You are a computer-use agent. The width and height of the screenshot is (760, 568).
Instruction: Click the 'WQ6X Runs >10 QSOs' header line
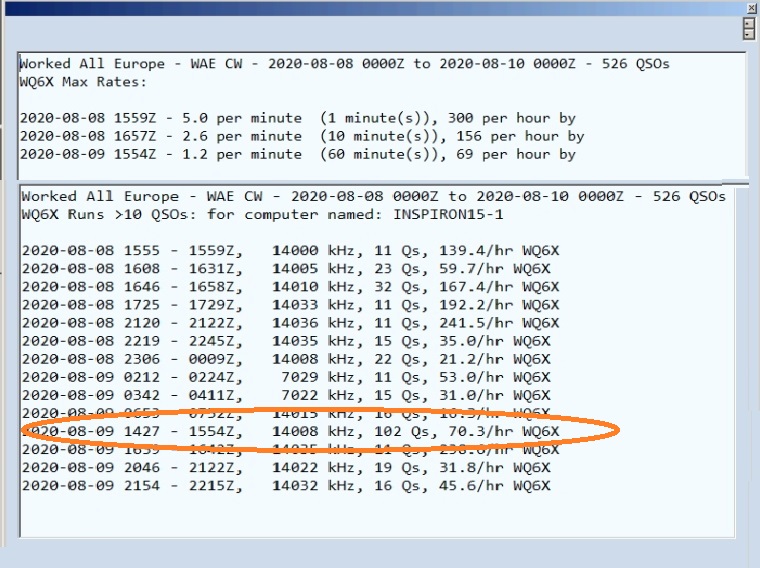click(x=262, y=214)
